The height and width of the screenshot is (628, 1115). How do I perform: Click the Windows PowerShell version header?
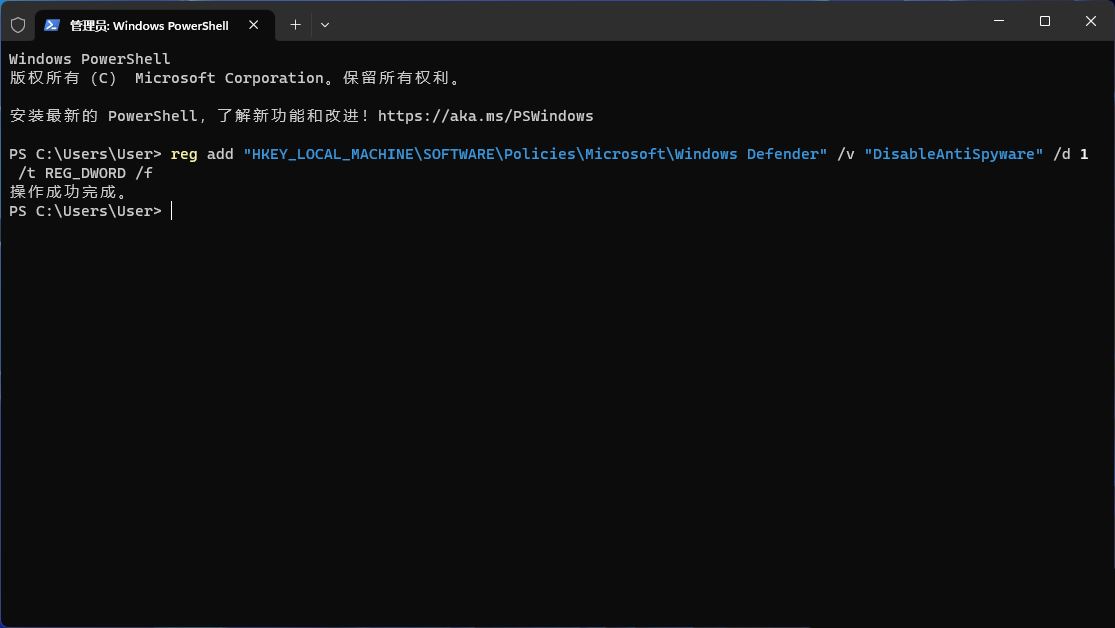pos(88,58)
